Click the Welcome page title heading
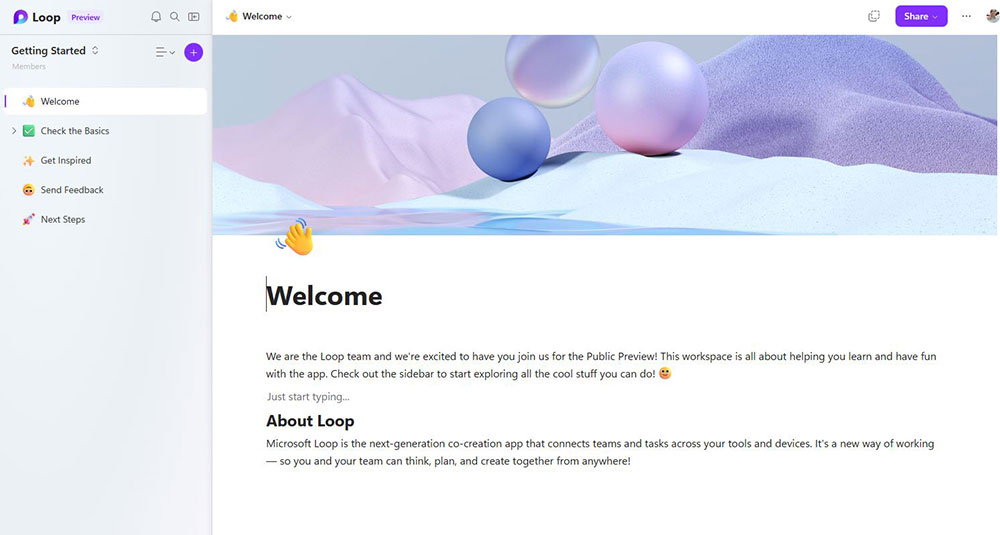Viewport: 1000px width, 535px height. [x=324, y=296]
